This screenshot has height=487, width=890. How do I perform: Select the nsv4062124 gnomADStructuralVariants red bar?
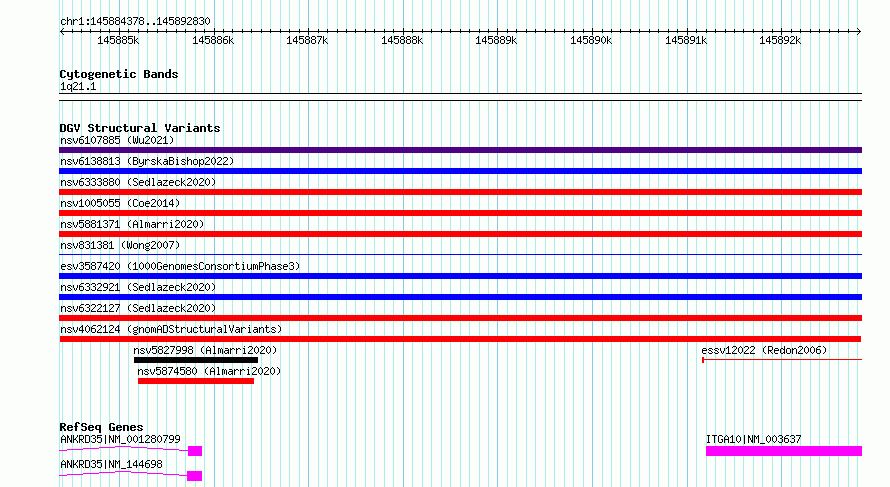[460, 339]
